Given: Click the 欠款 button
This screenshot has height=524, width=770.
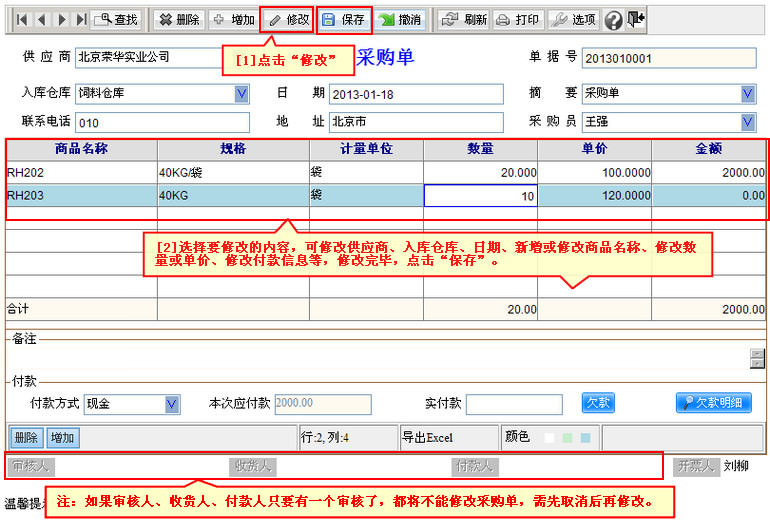Looking at the screenshot, I should (597, 403).
